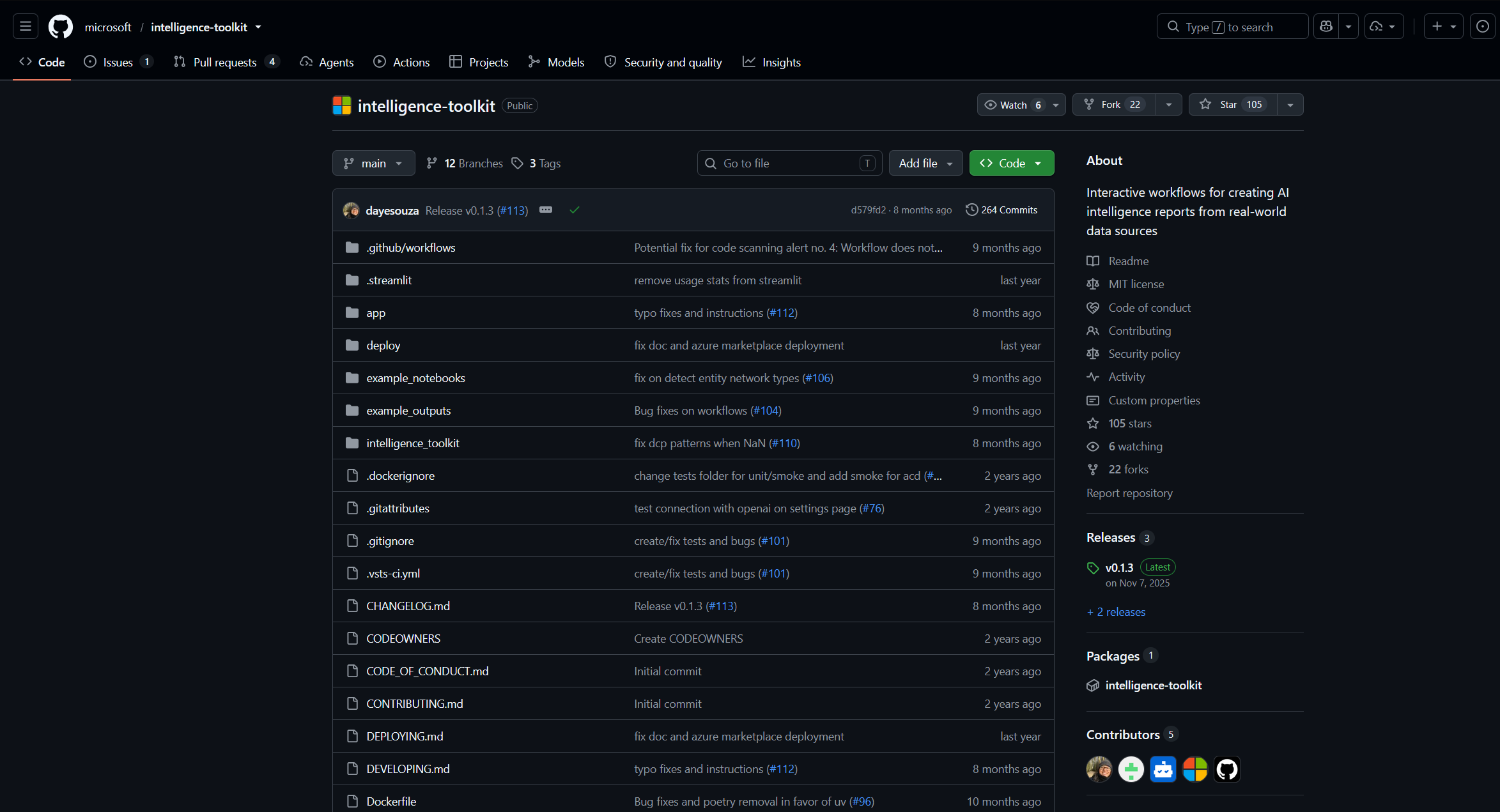Open the + 2 releases link
This screenshot has height=812, width=1500.
click(1116, 612)
